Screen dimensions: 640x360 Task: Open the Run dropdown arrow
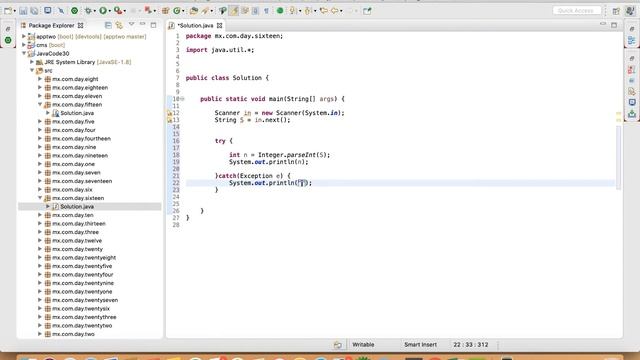point(109,11)
